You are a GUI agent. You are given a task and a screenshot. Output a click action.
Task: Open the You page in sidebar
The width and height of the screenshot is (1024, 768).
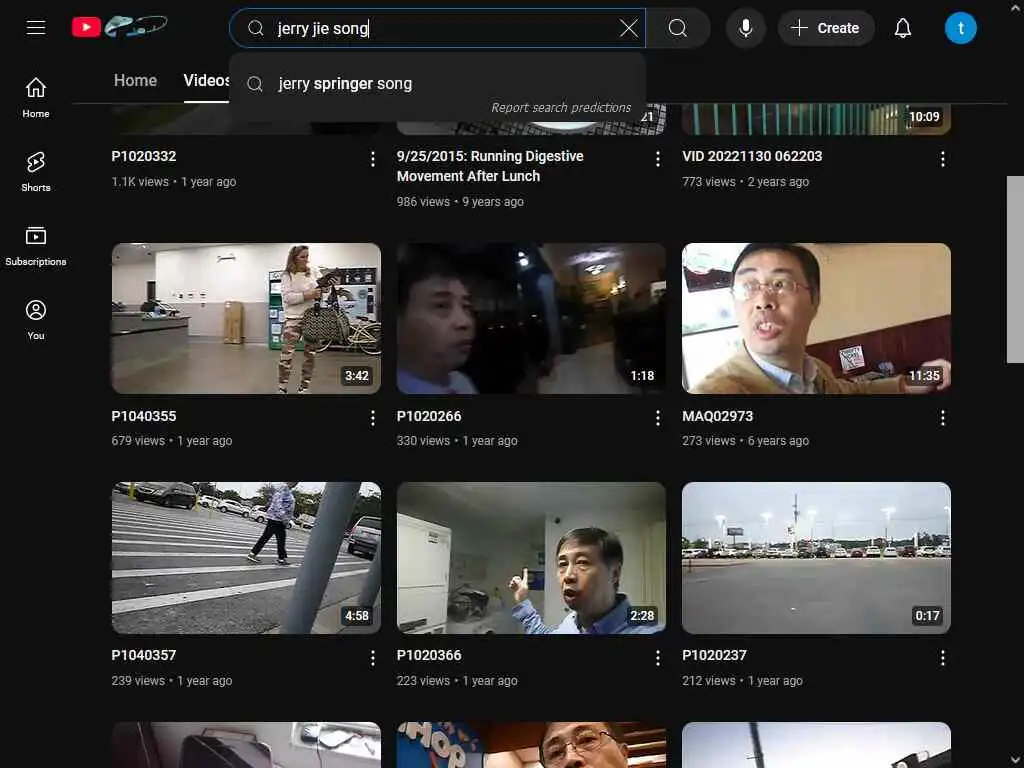coord(36,320)
